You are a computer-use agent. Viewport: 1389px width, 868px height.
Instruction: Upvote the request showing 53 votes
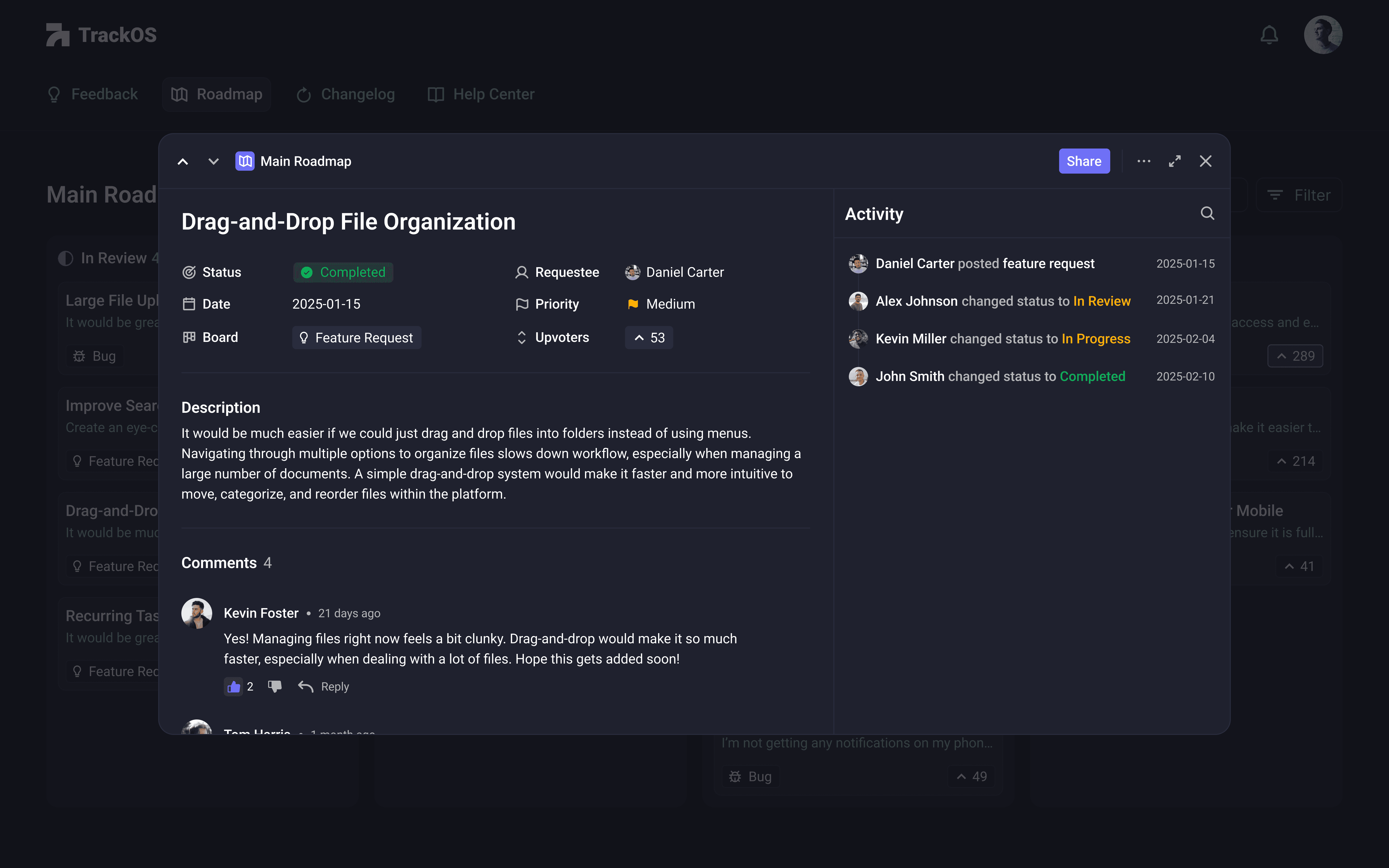click(649, 338)
